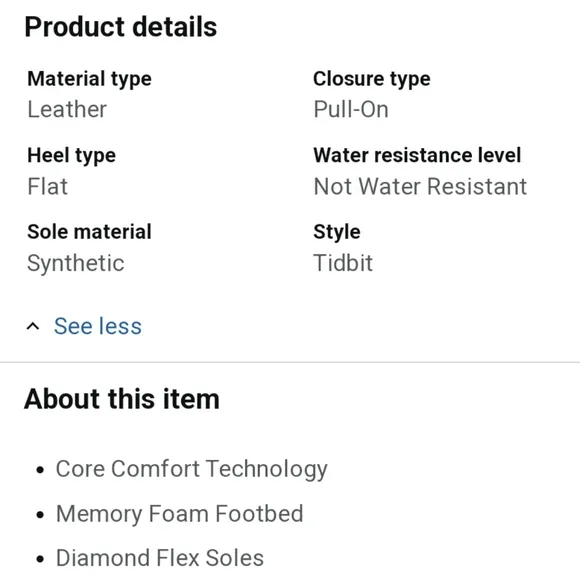Click the Sole material label
The width and height of the screenshot is (580, 580).
click(x=90, y=232)
